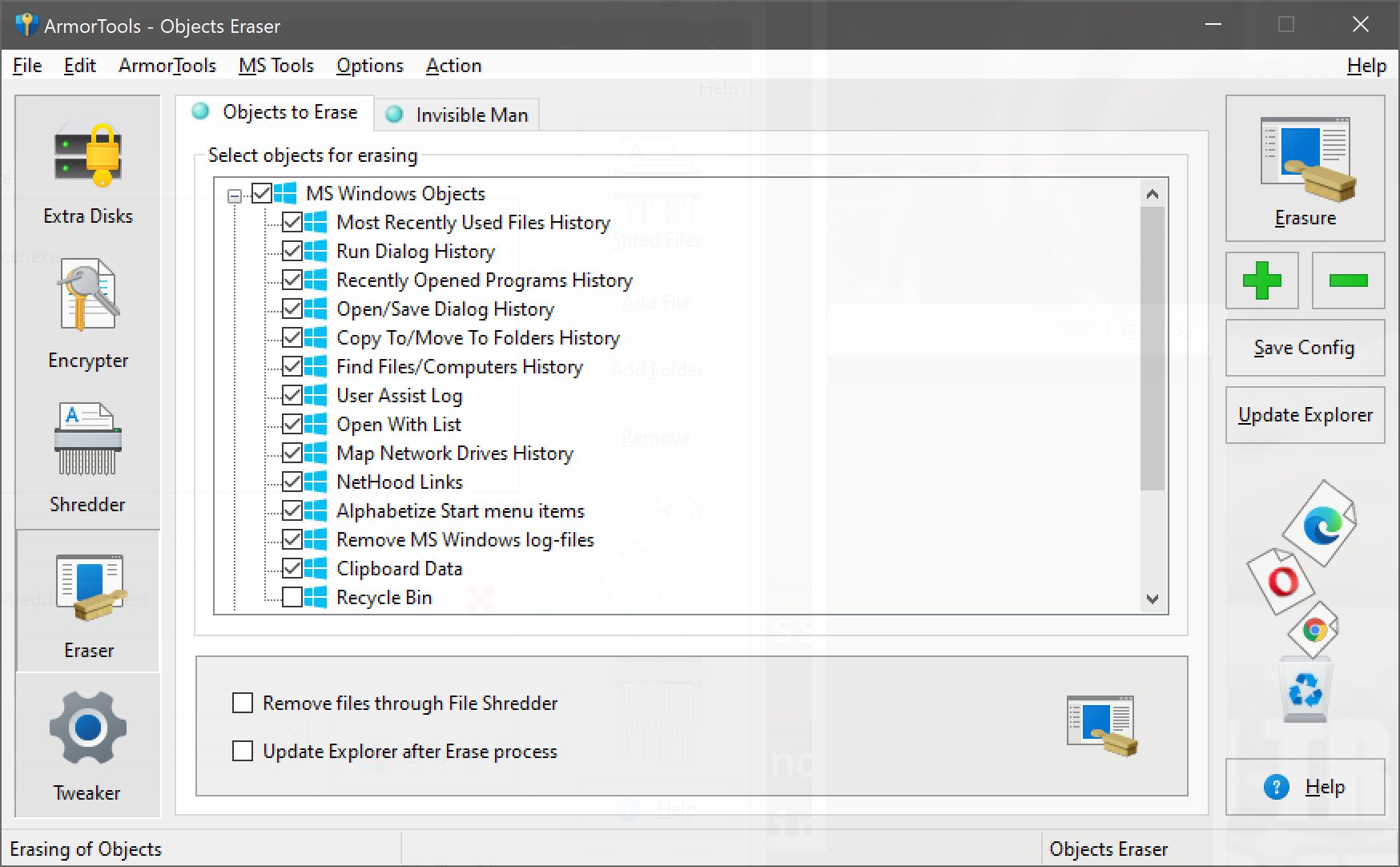The width and height of the screenshot is (1400, 867).
Task: Open the MS Tools menu
Action: click(276, 66)
